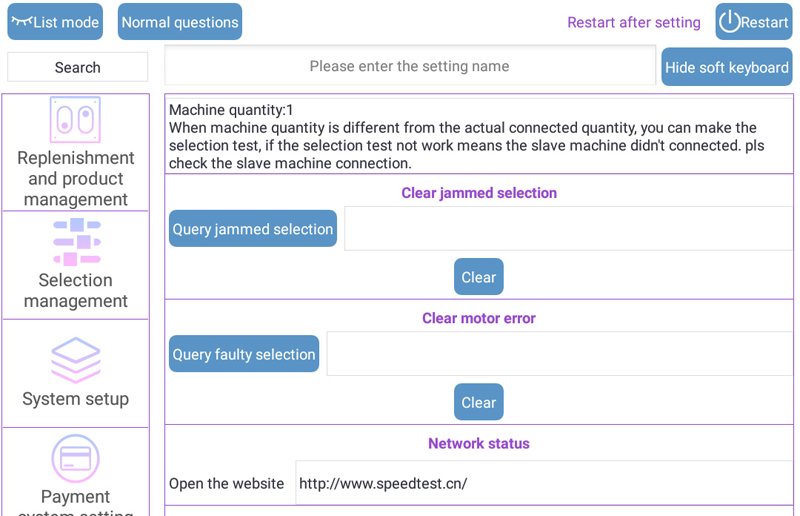Image resolution: width=800 pixels, height=516 pixels.
Task: Select the Selection management menu label
Action: [76, 290]
